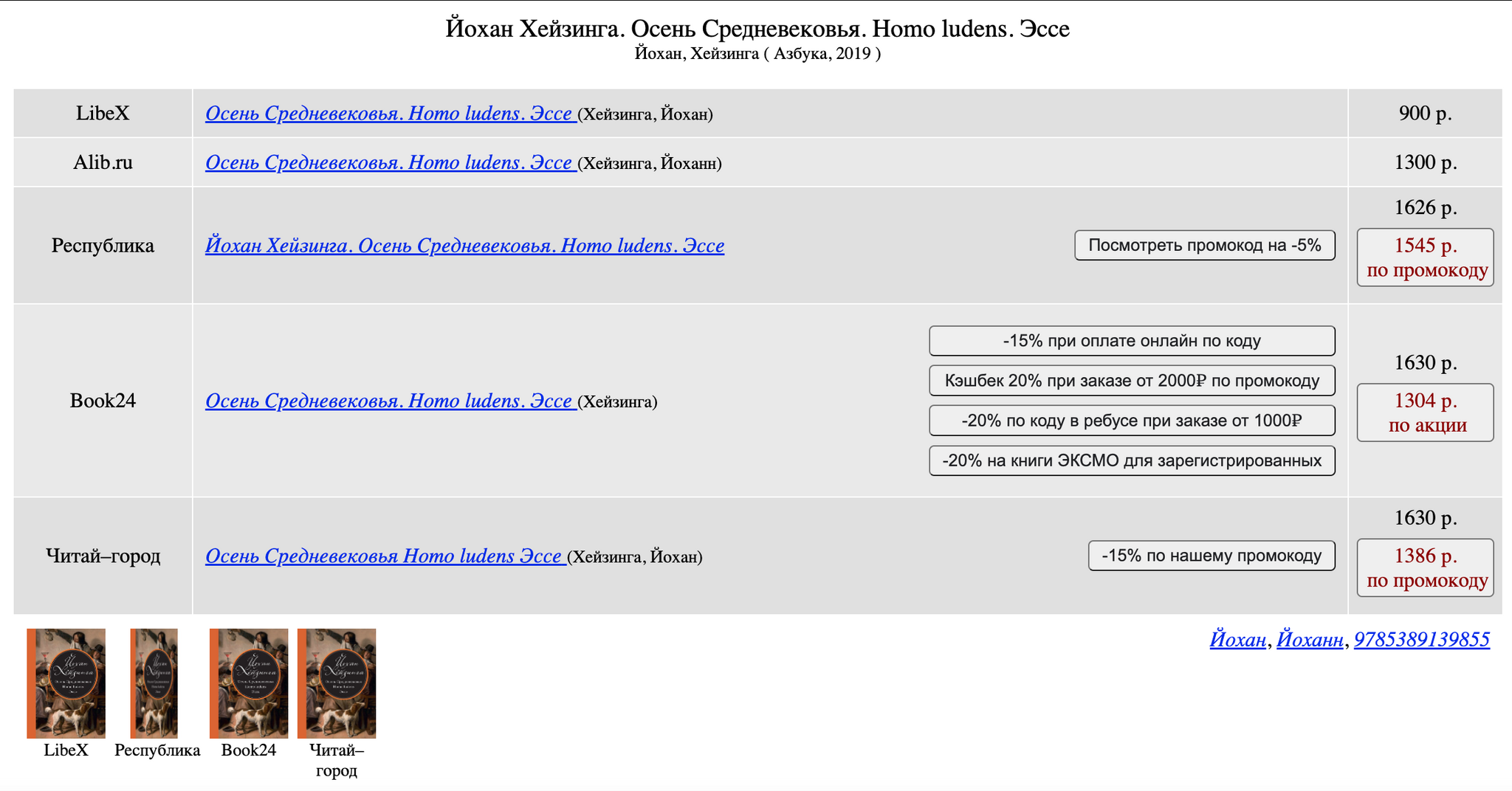The width and height of the screenshot is (1512, 791).
Task: Click the Alib.ru store name cell
Action: tap(103, 162)
